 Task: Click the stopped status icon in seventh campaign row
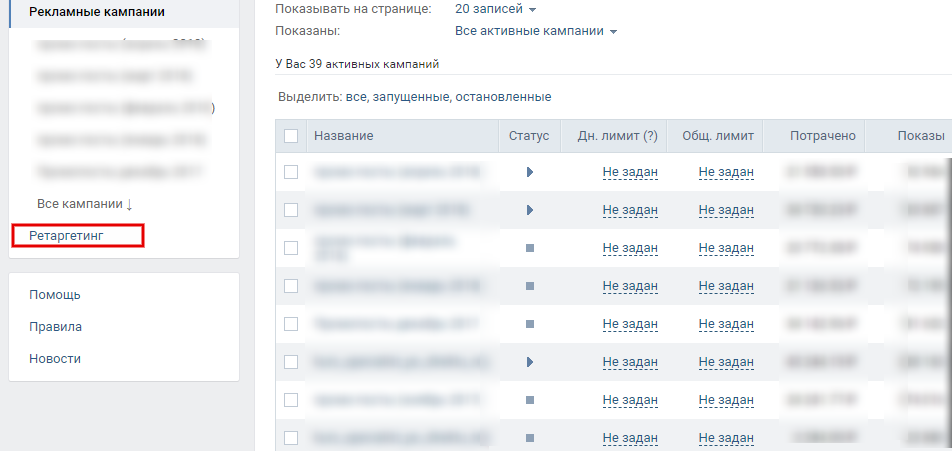pos(529,400)
